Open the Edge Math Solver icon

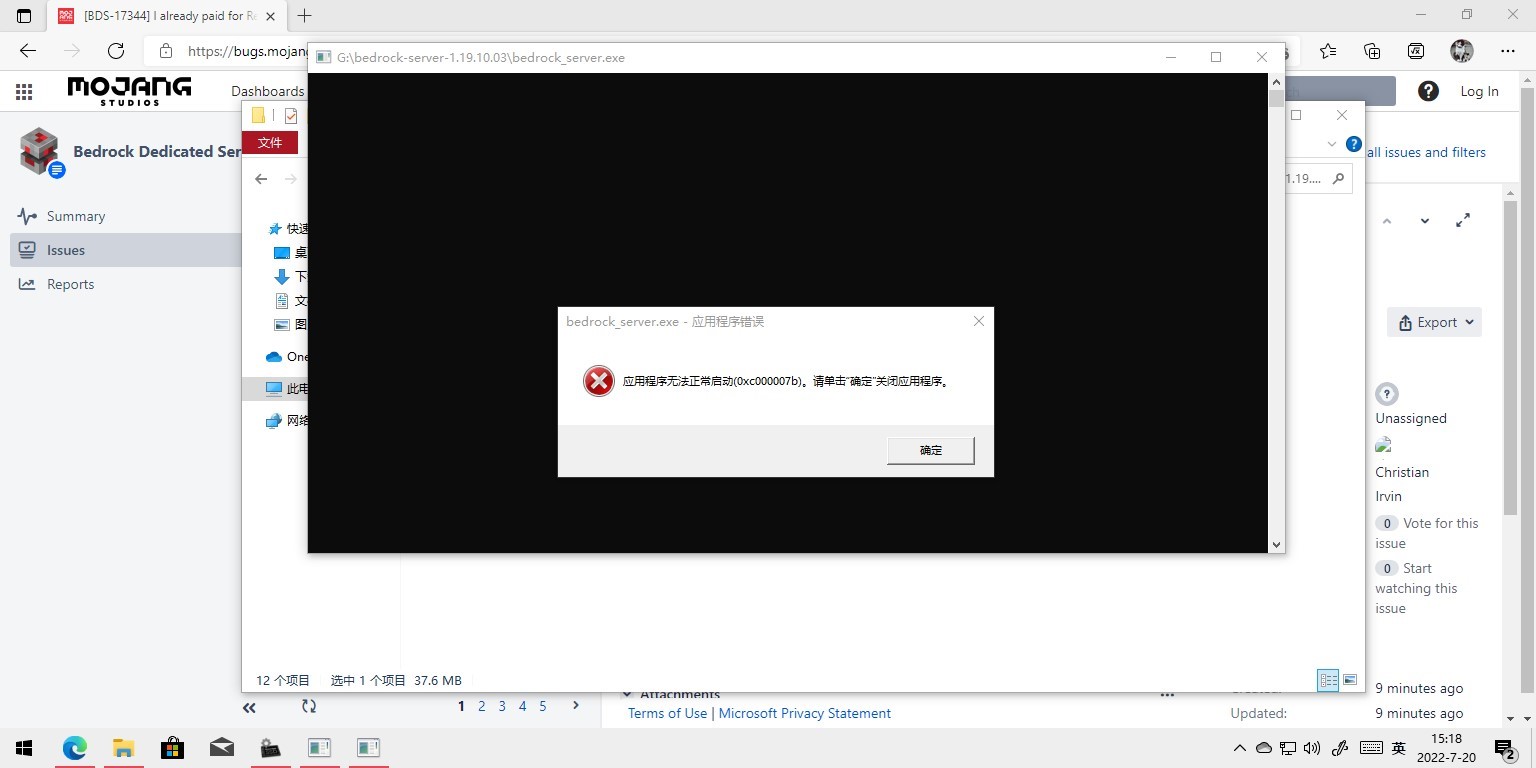tap(1416, 51)
